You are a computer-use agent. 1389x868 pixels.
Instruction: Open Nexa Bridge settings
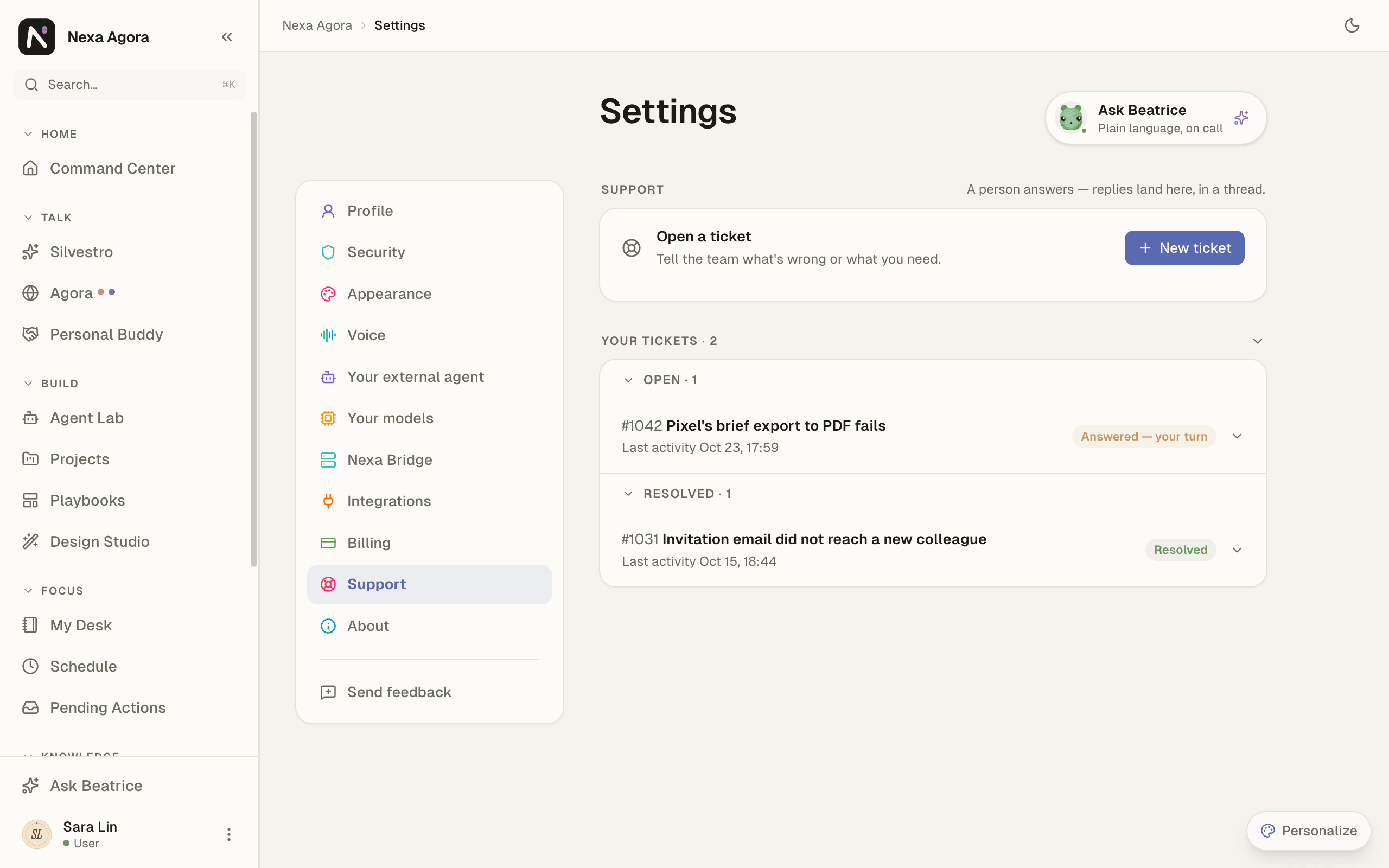pos(429,460)
